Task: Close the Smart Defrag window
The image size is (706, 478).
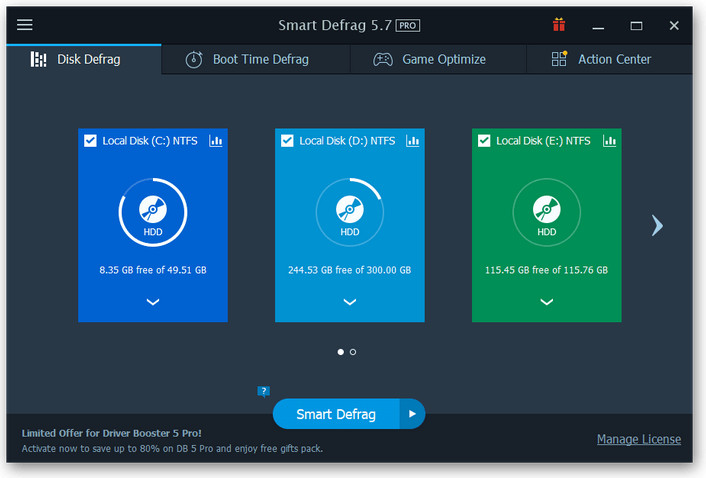Action: tap(674, 26)
